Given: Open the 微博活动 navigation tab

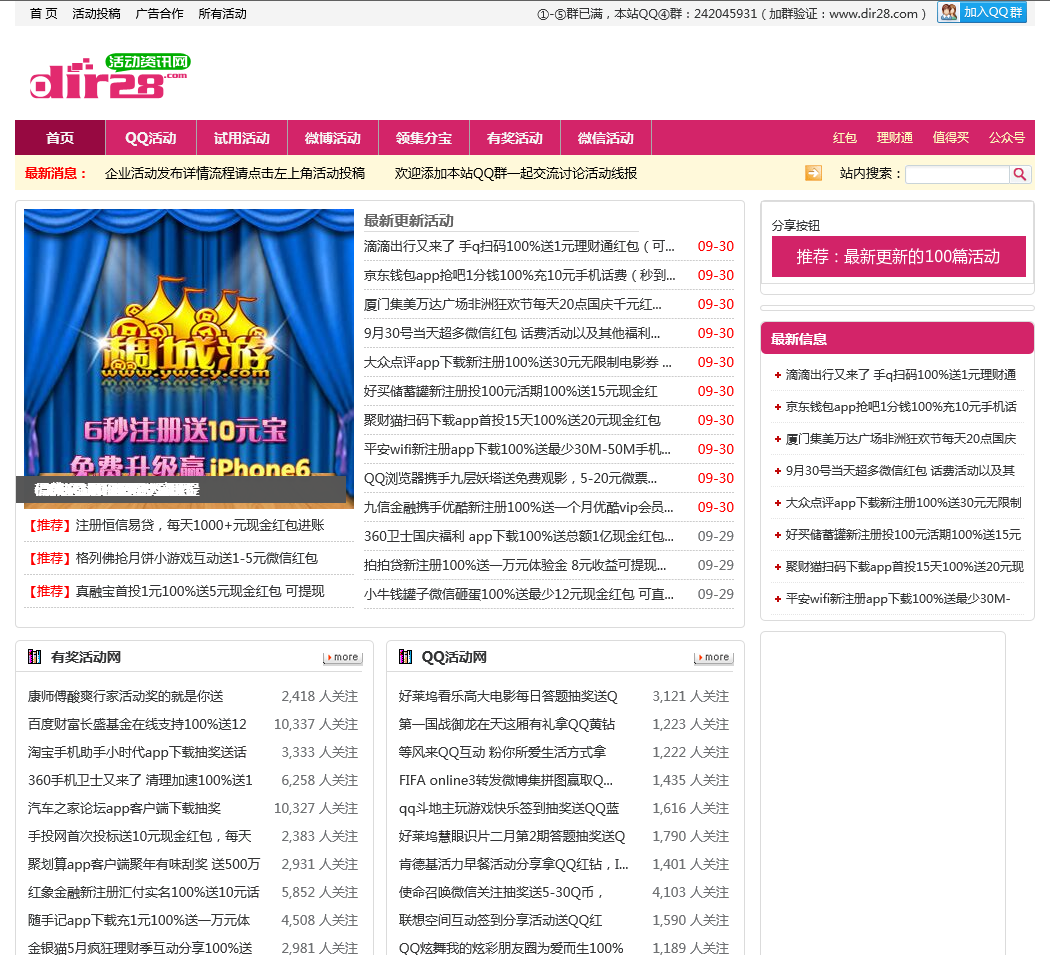Looking at the screenshot, I should [333, 138].
